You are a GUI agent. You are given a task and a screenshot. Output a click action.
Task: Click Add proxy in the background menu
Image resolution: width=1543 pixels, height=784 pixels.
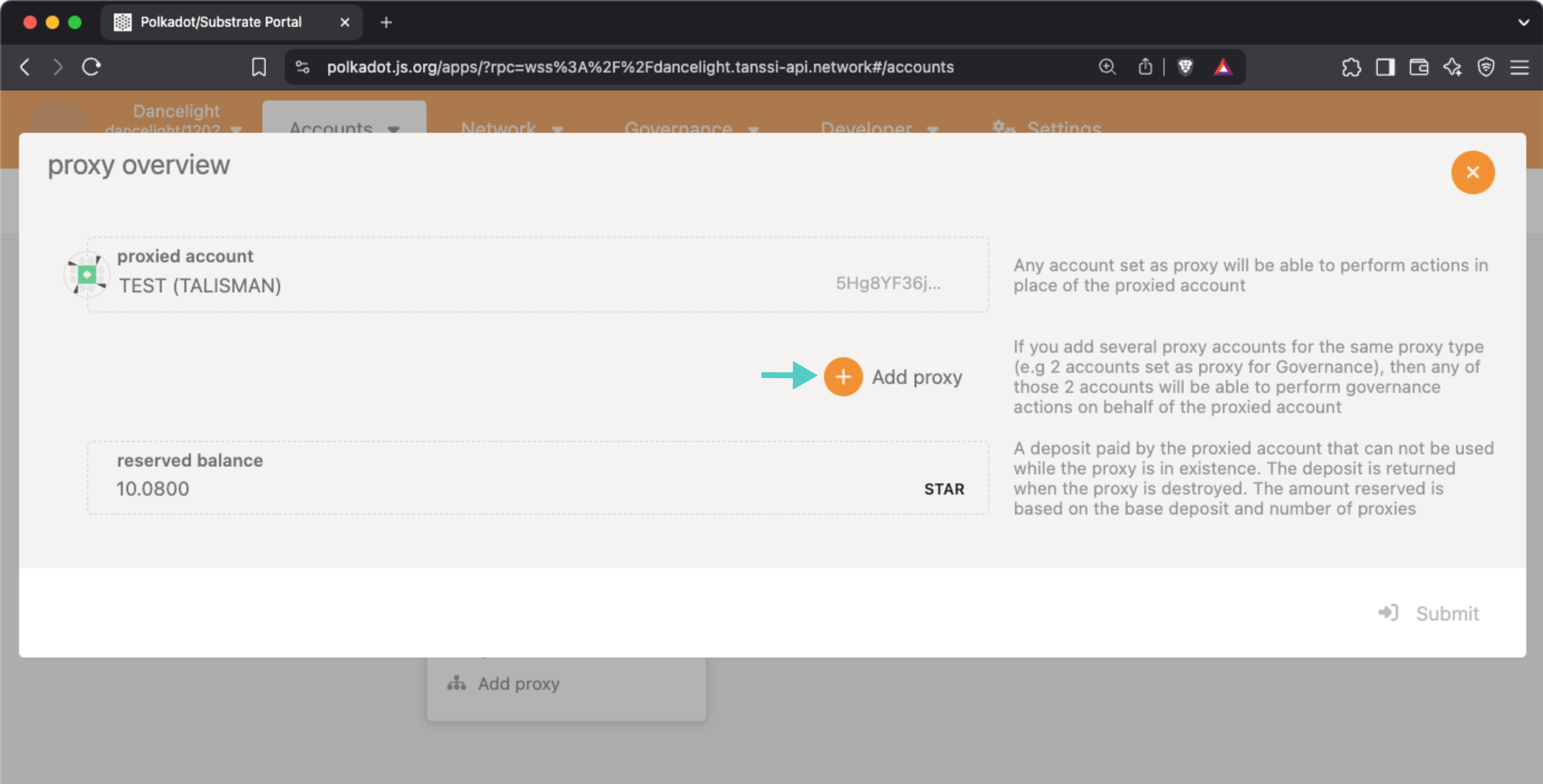tap(518, 683)
